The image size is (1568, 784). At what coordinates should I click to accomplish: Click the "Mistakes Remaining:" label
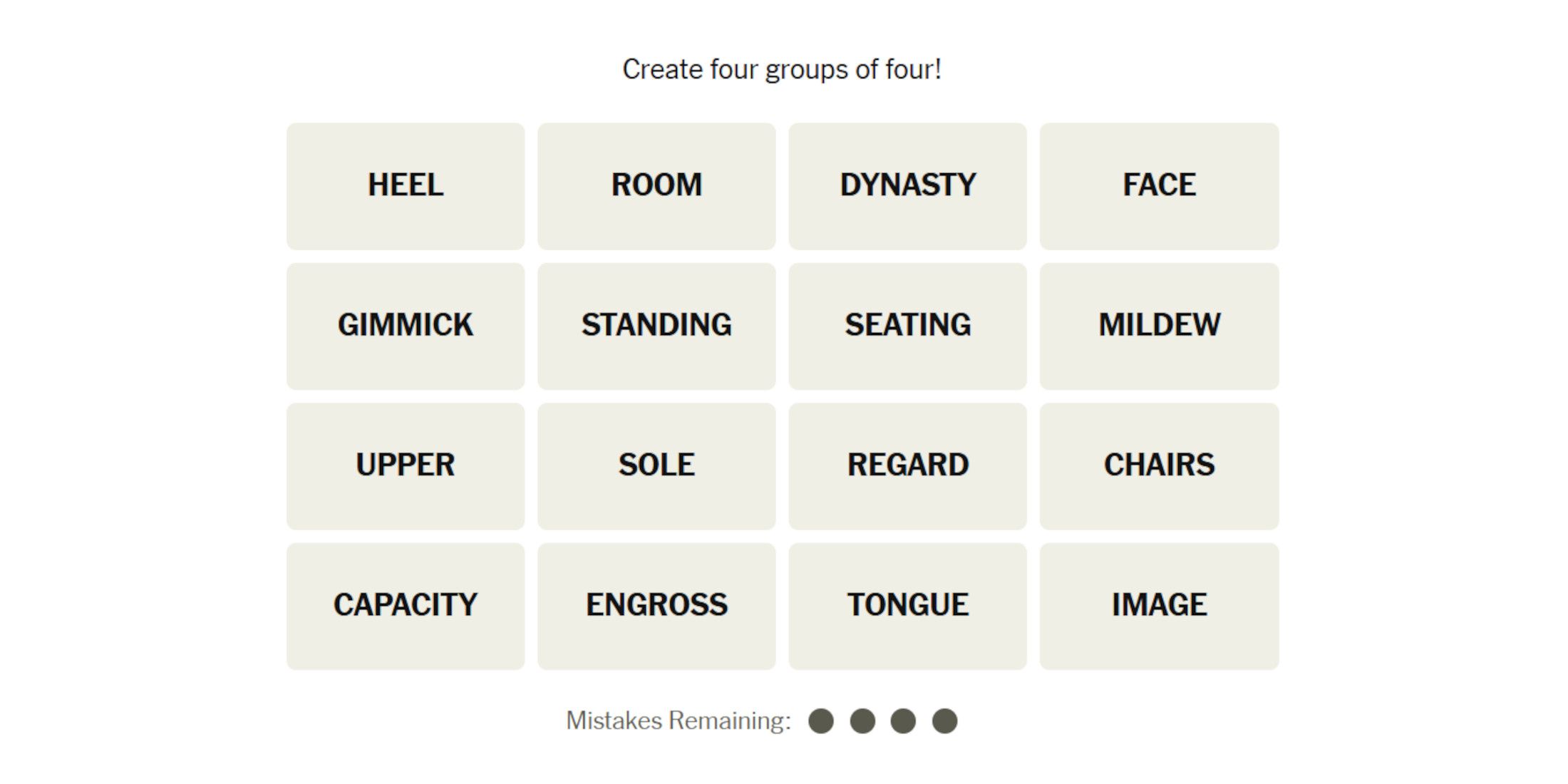679,721
